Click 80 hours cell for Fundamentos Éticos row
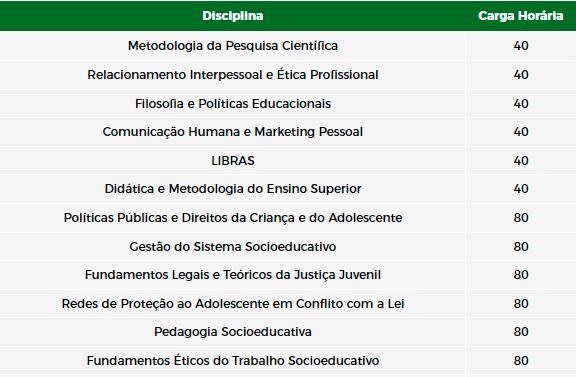Image resolution: width=576 pixels, height=377 pixels. (521, 361)
